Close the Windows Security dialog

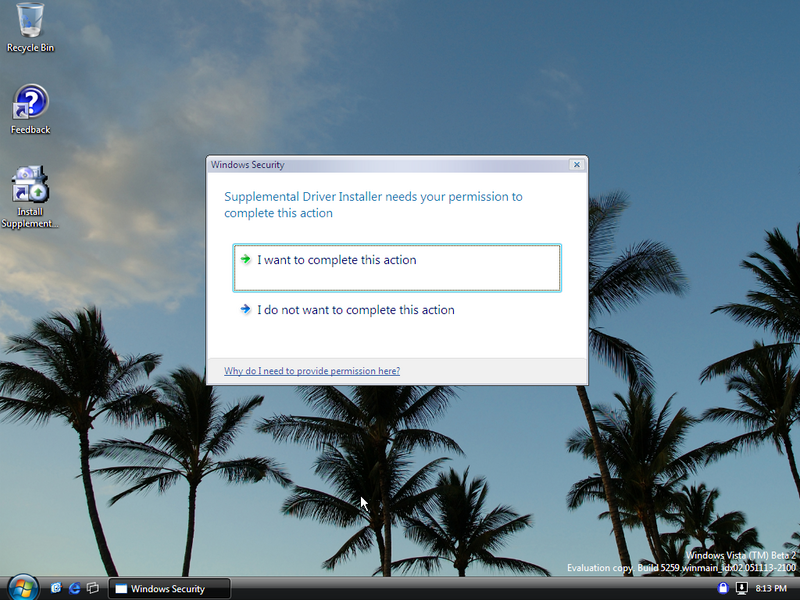577,164
